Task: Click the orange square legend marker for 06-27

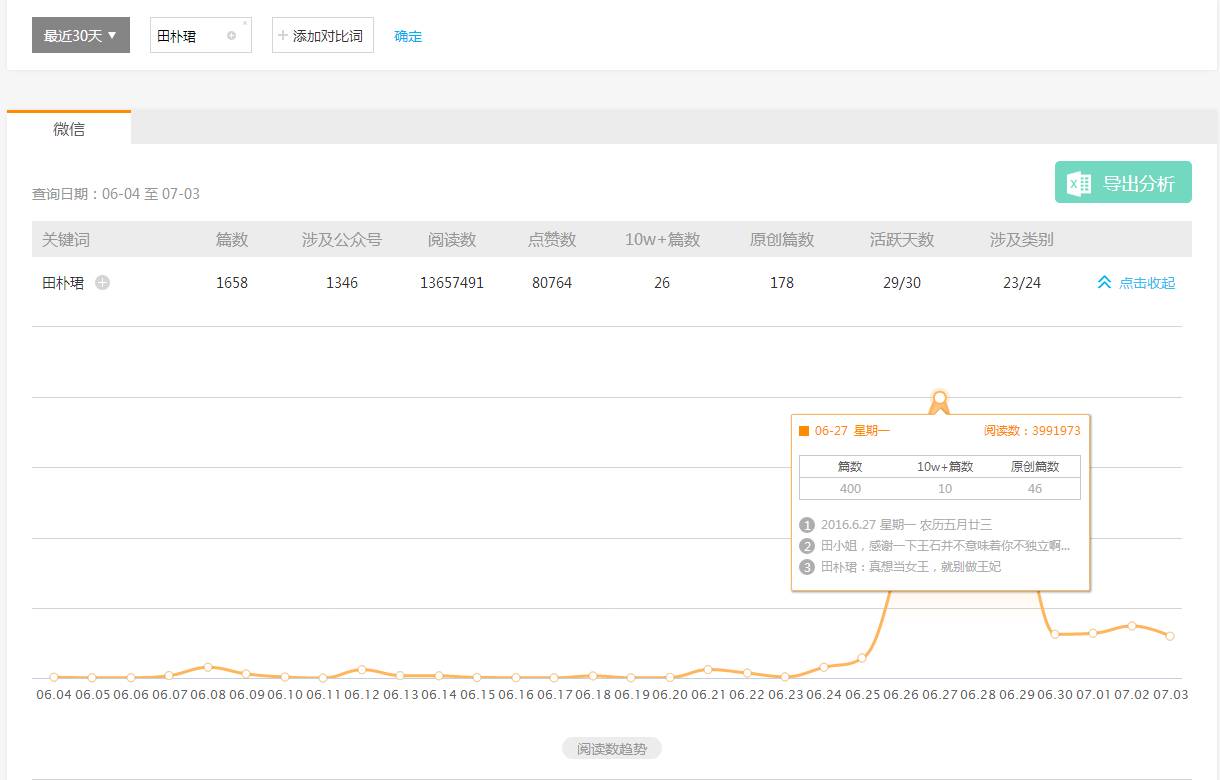Action: pyautogui.click(x=804, y=431)
